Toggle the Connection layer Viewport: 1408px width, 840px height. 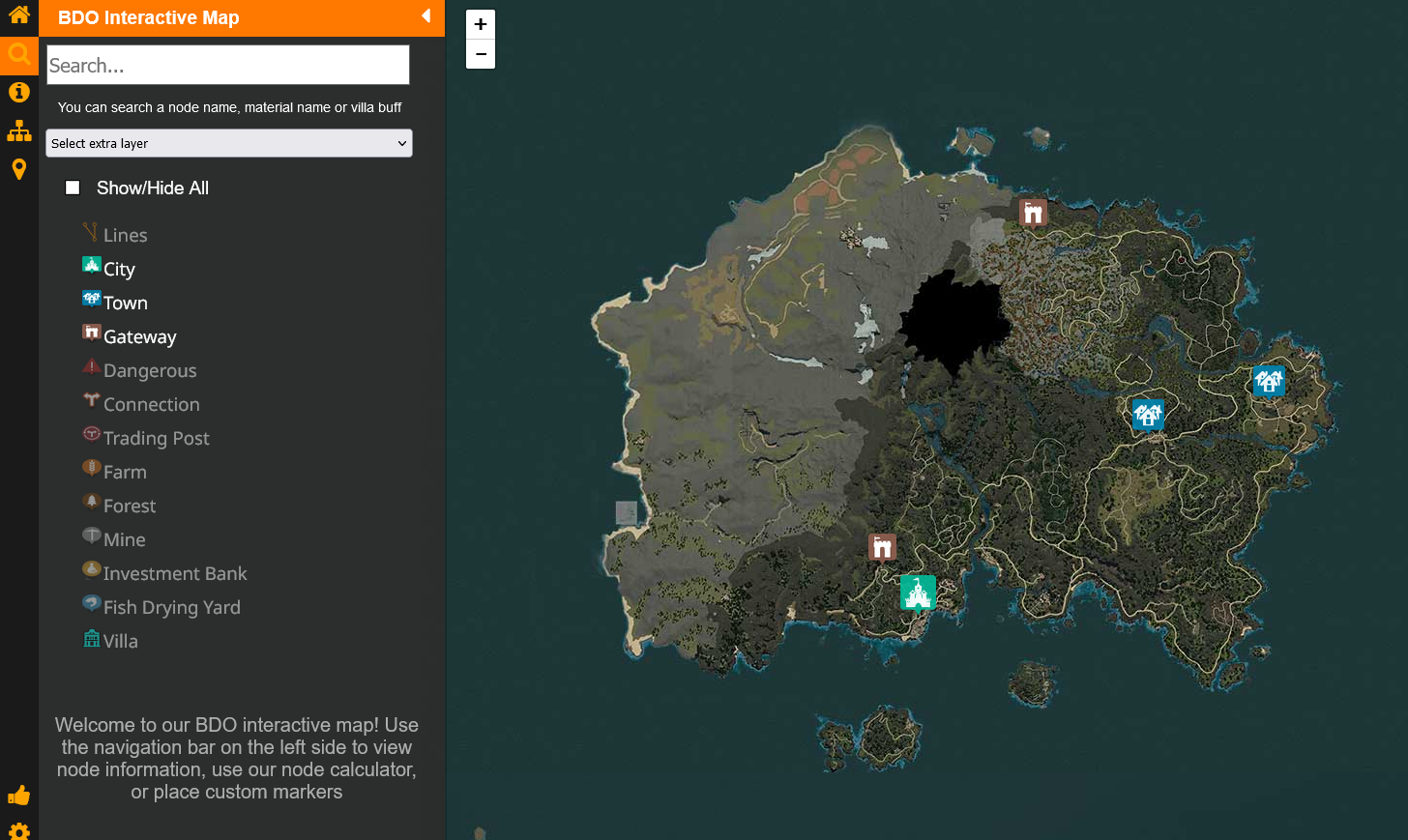pos(141,404)
